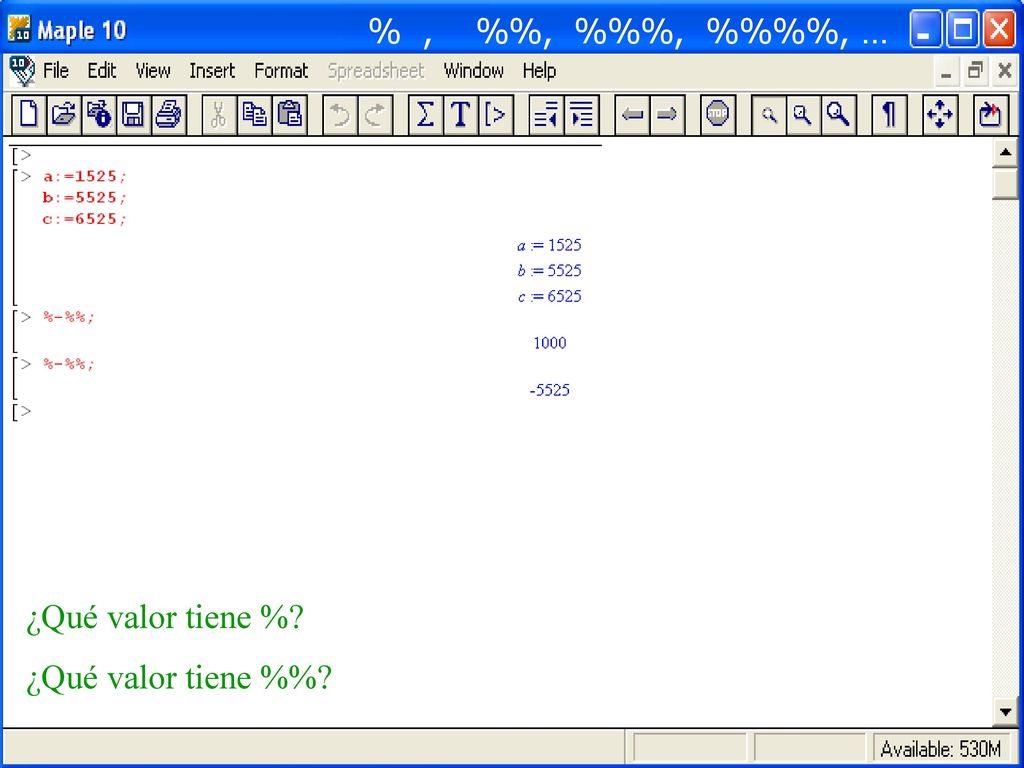Open the Insert menu
This screenshot has width=1024, height=768.
coord(212,71)
